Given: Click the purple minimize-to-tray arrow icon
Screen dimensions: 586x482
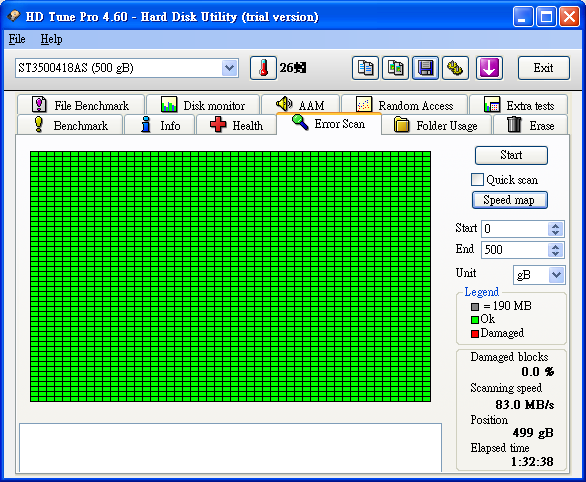Looking at the screenshot, I should click(489, 68).
